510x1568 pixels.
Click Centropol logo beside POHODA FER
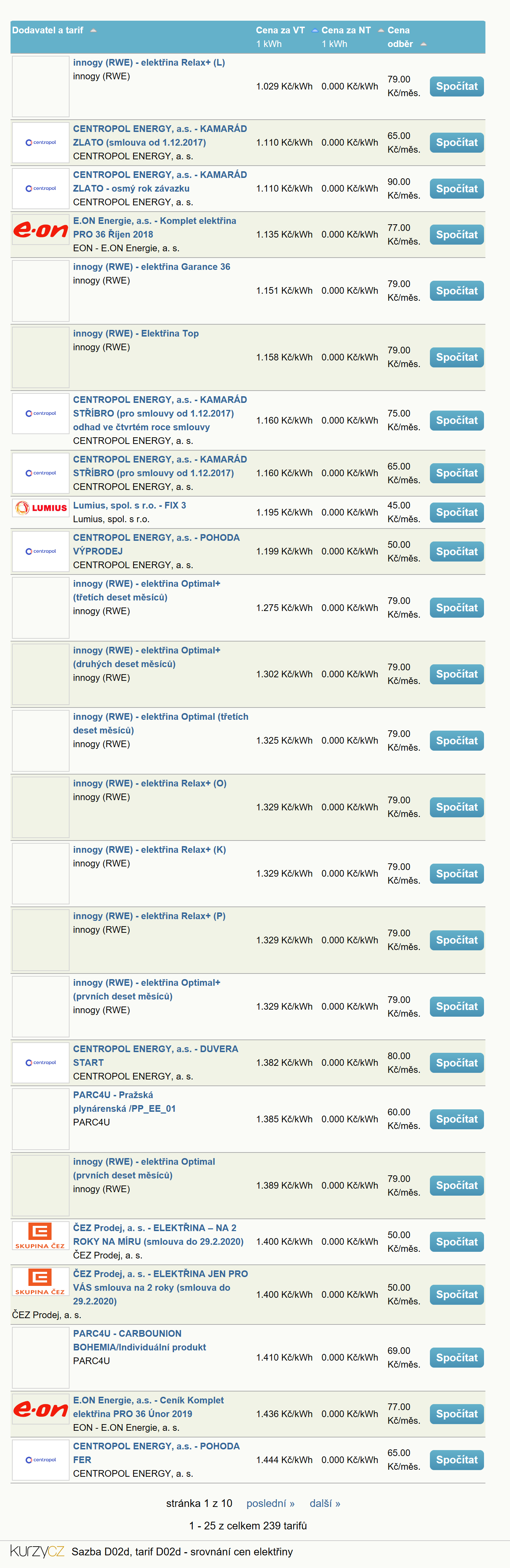coord(40,1460)
